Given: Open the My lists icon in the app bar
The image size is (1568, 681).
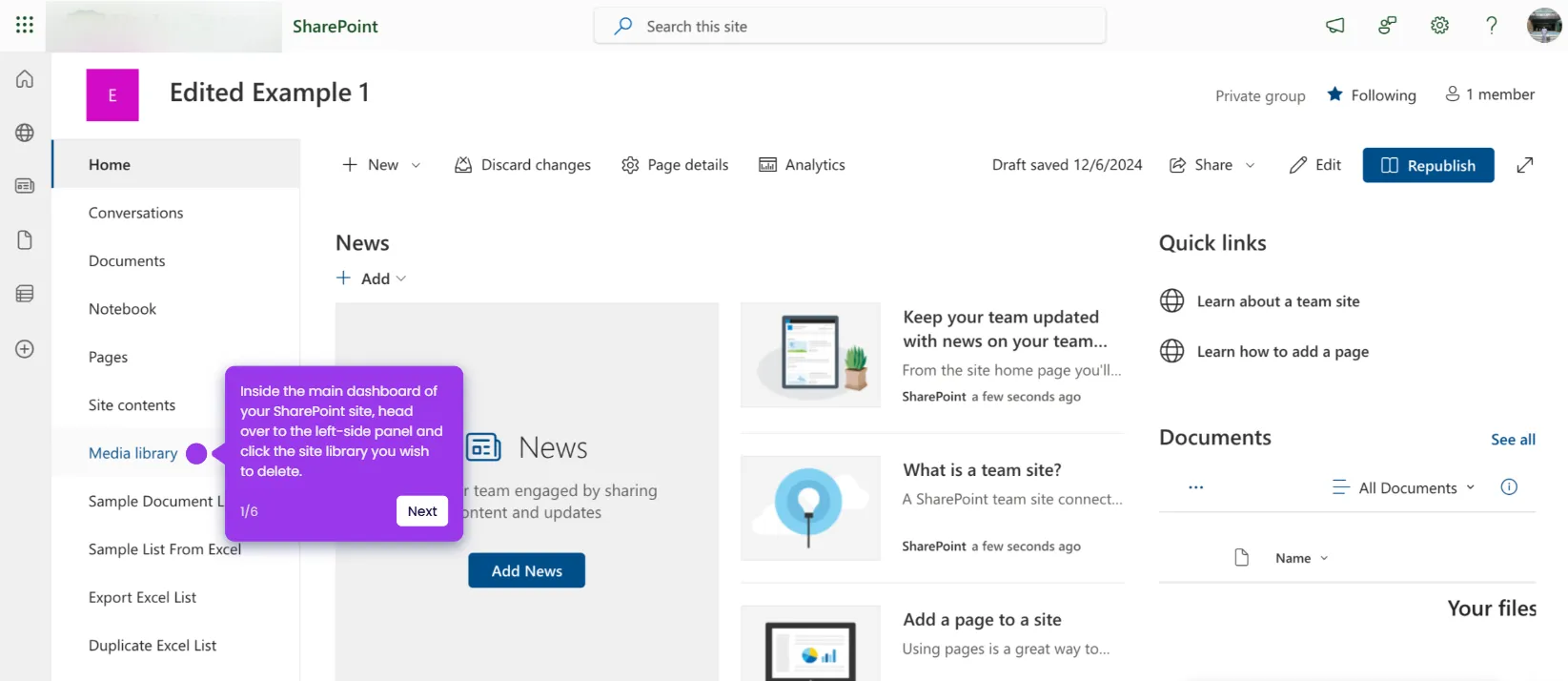Looking at the screenshot, I should click(25, 294).
